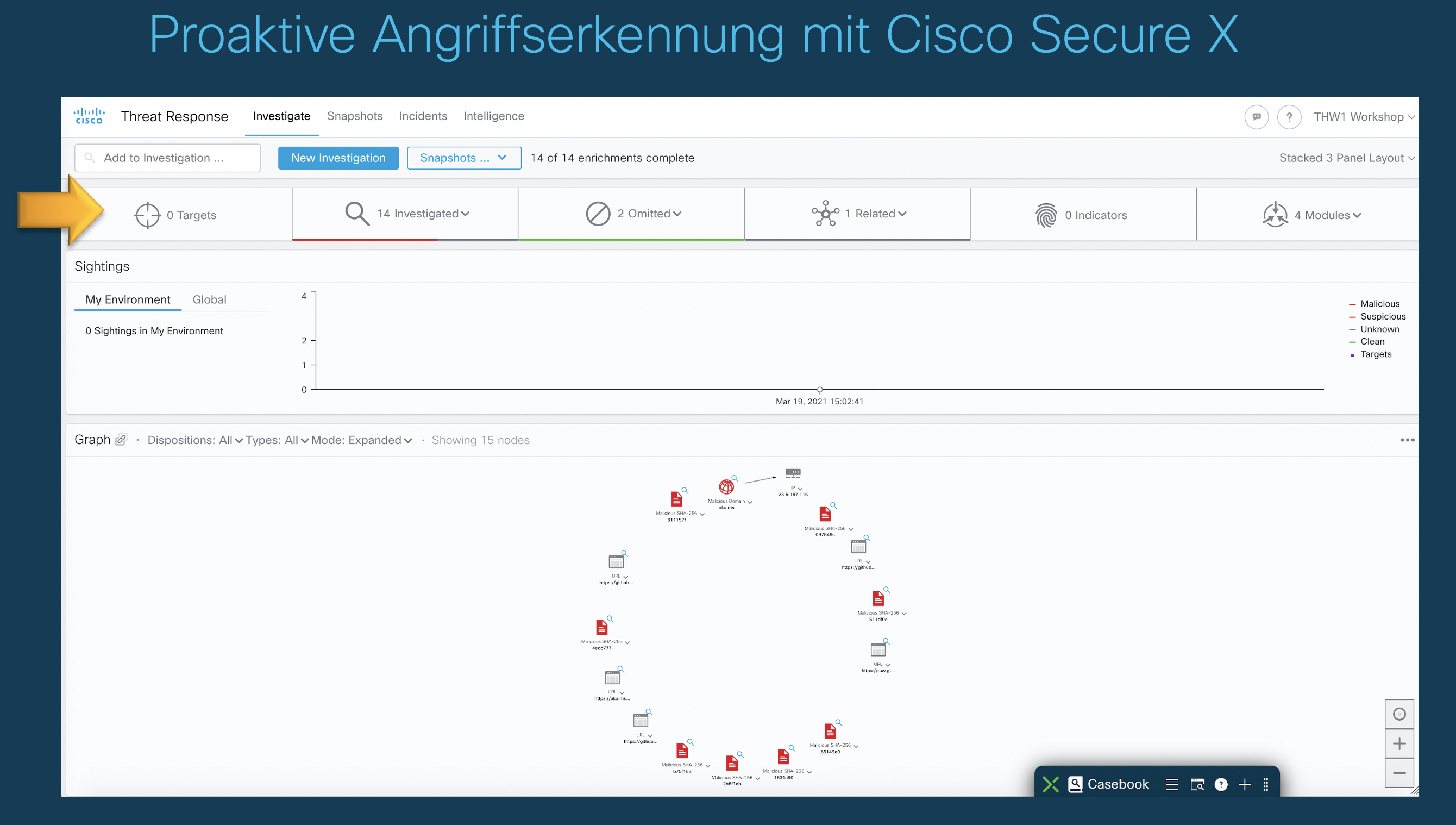Click the Casebook find observables icon
Viewport: 1456px width, 825px height.
[x=1197, y=784]
